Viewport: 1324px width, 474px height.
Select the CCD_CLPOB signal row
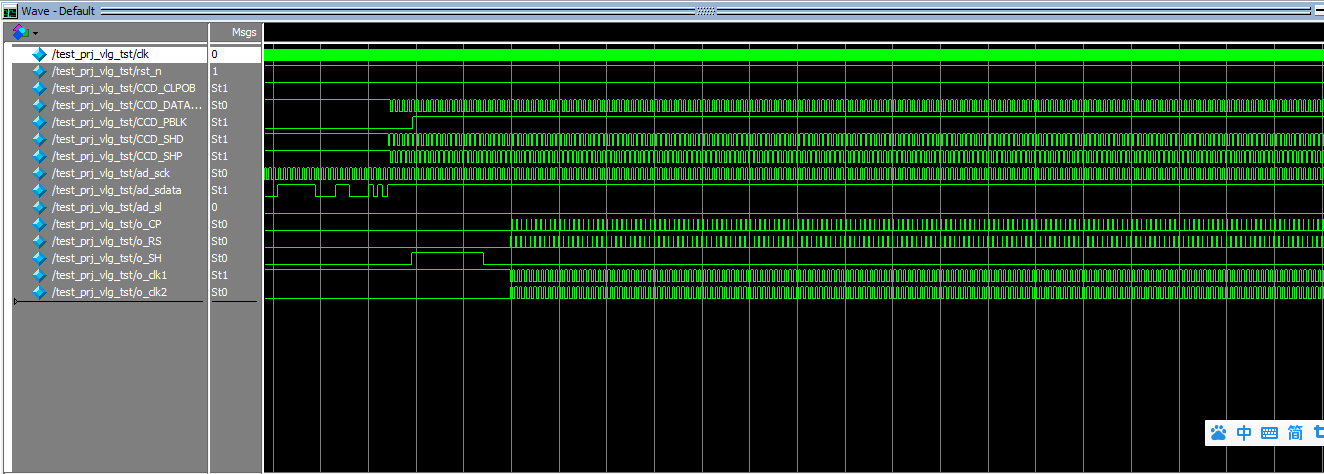(x=123, y=88)
